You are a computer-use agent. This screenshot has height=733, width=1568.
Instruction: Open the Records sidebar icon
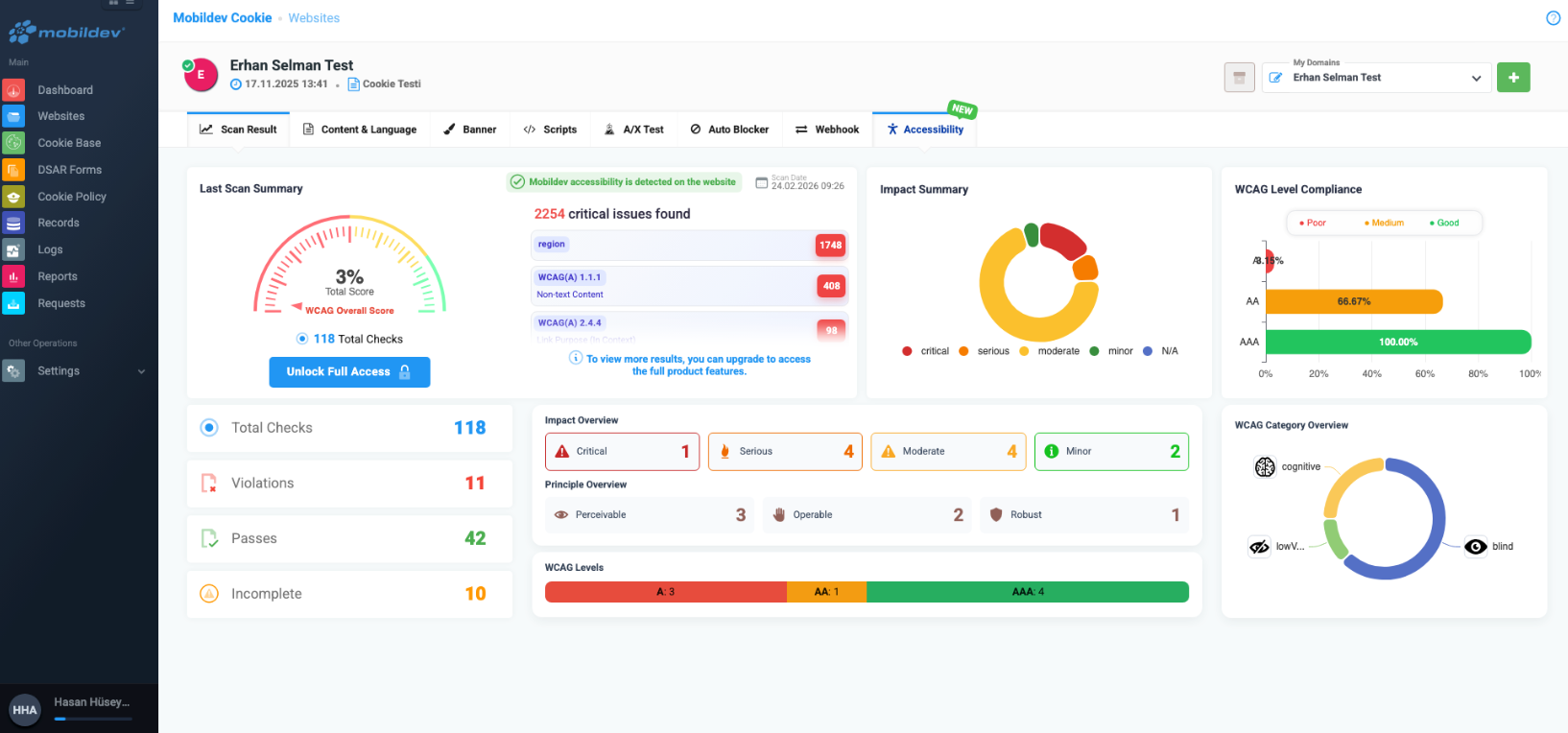(13, 224)
